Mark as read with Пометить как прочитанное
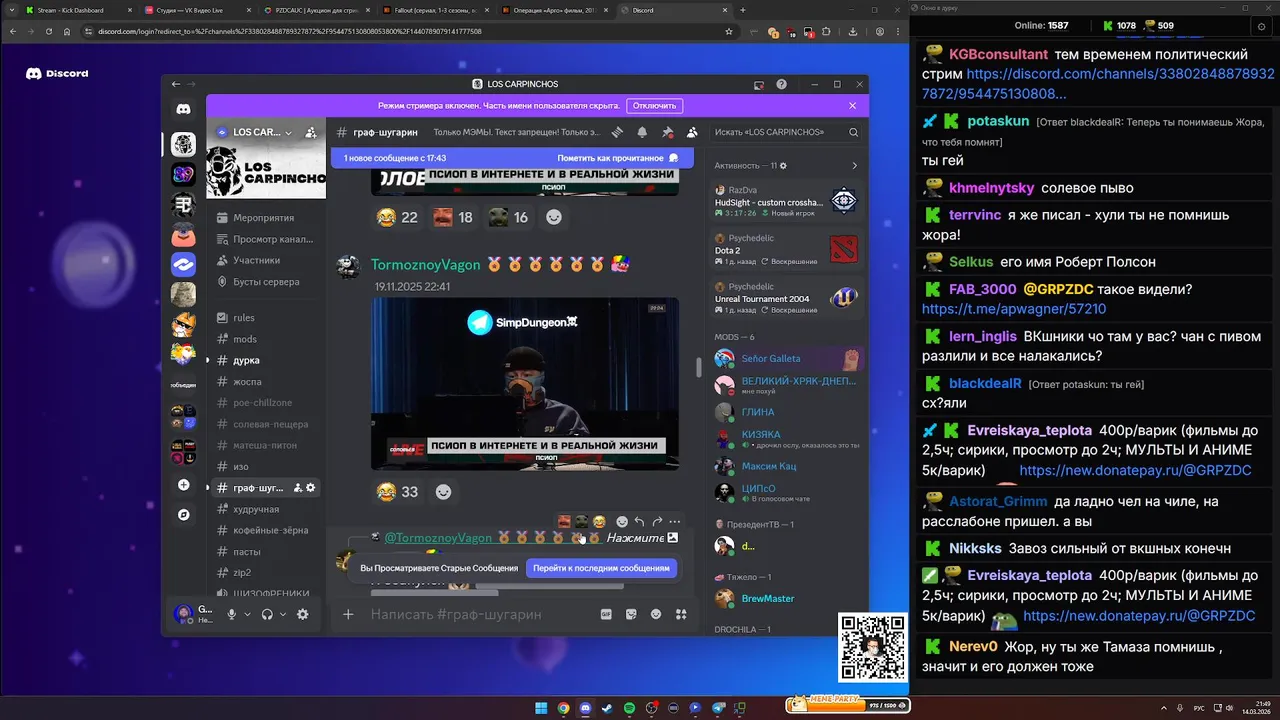This screenshot has height=720, width=1280. [617, 158]
